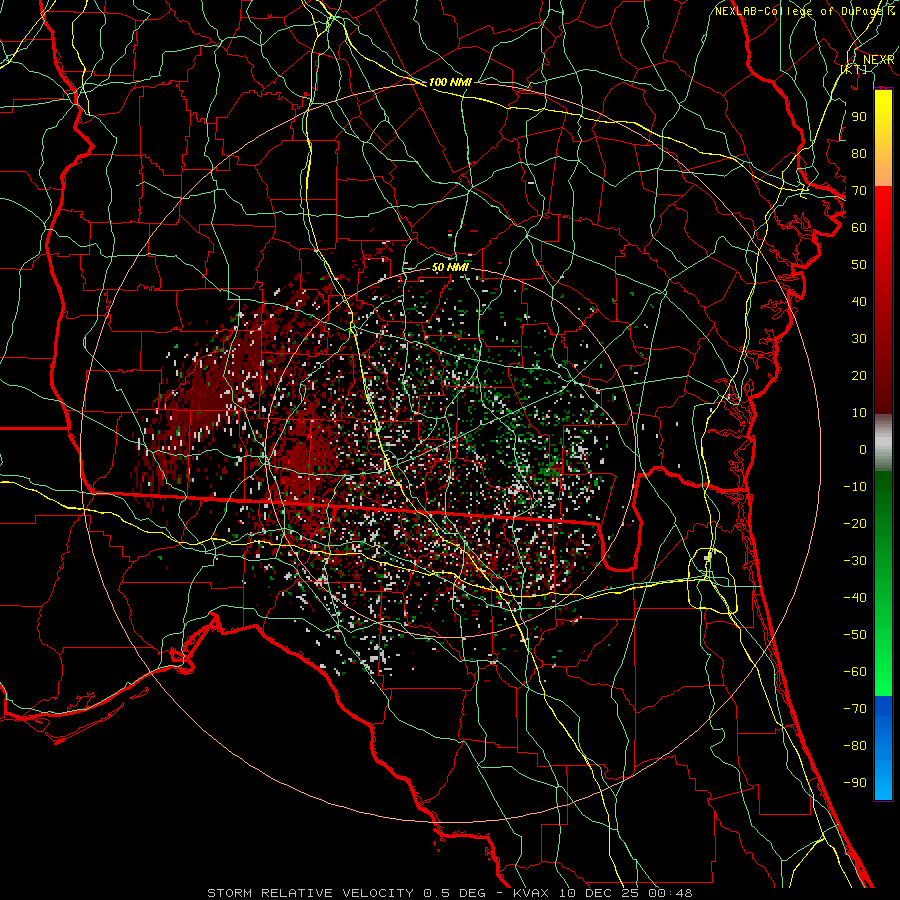Click the NEXR label at top right
The height and width of the screenshot is (900, 900).
tap(878, 60)
